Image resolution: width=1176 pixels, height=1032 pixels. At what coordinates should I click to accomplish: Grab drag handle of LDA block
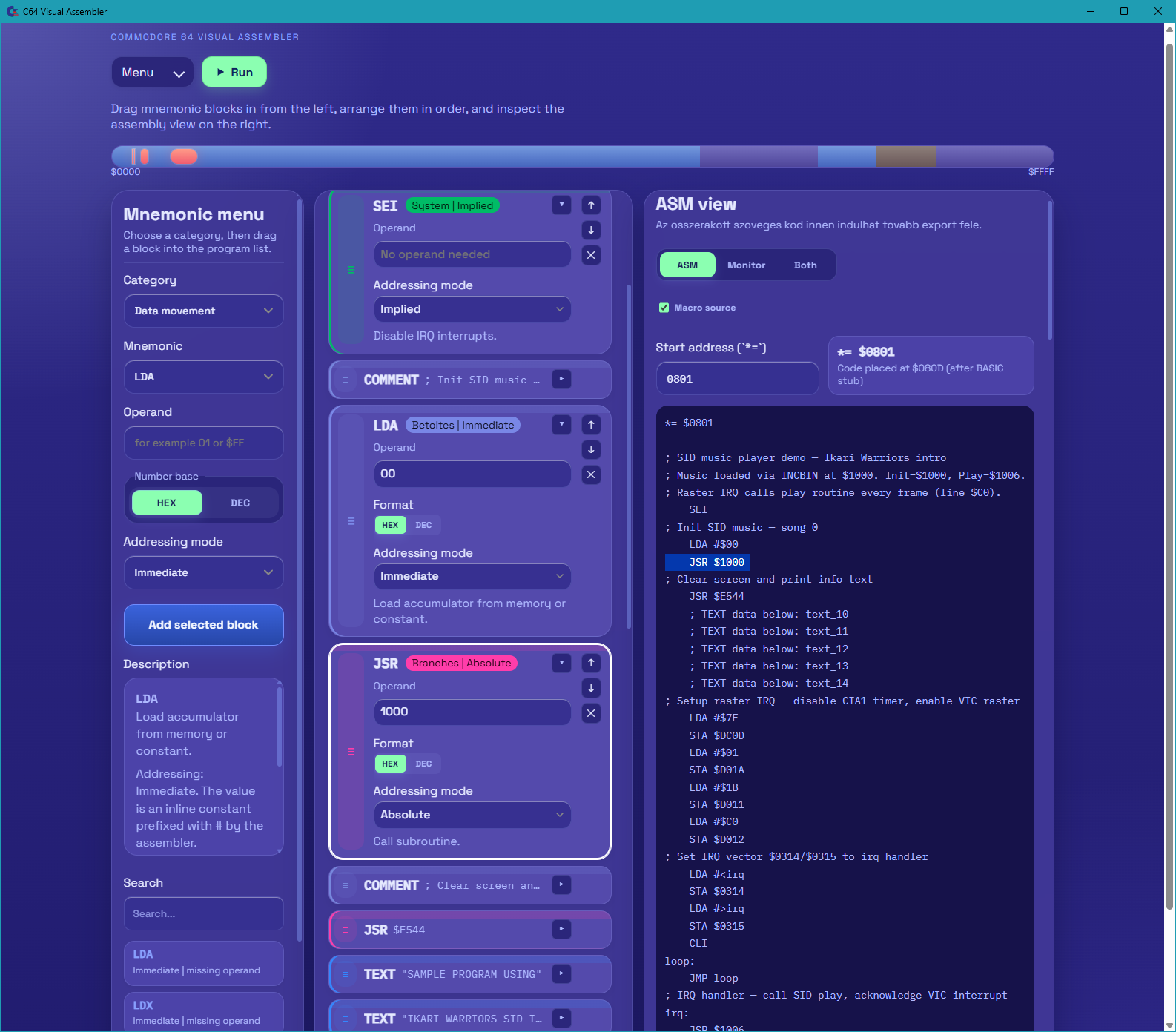[351, 522]
